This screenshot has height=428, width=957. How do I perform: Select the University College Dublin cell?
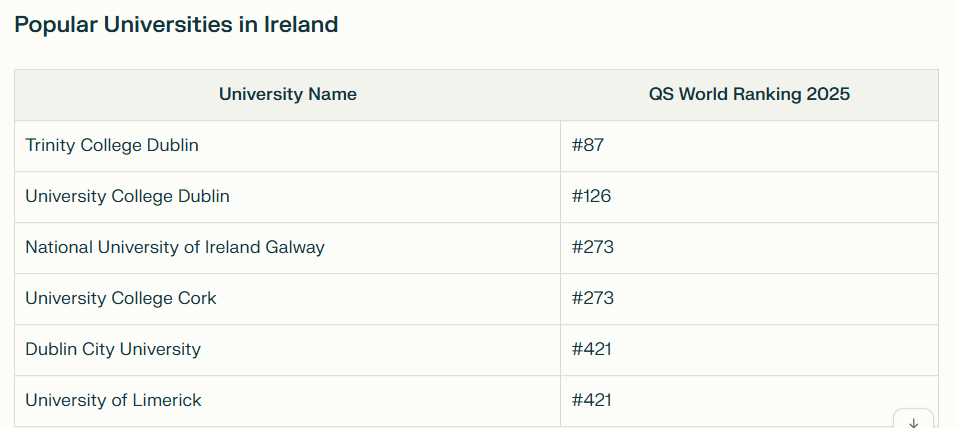287,197
